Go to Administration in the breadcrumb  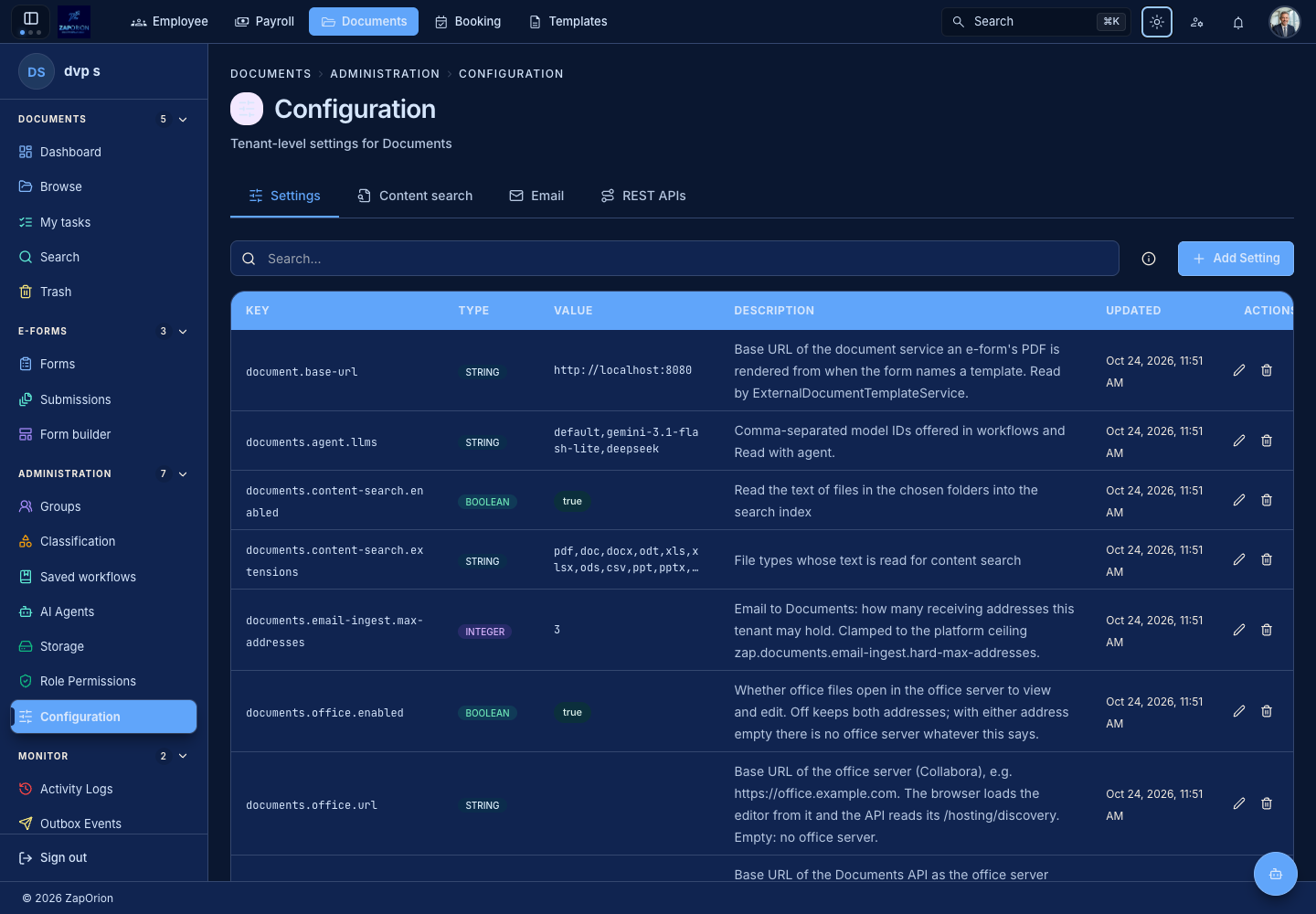point(385,74)
